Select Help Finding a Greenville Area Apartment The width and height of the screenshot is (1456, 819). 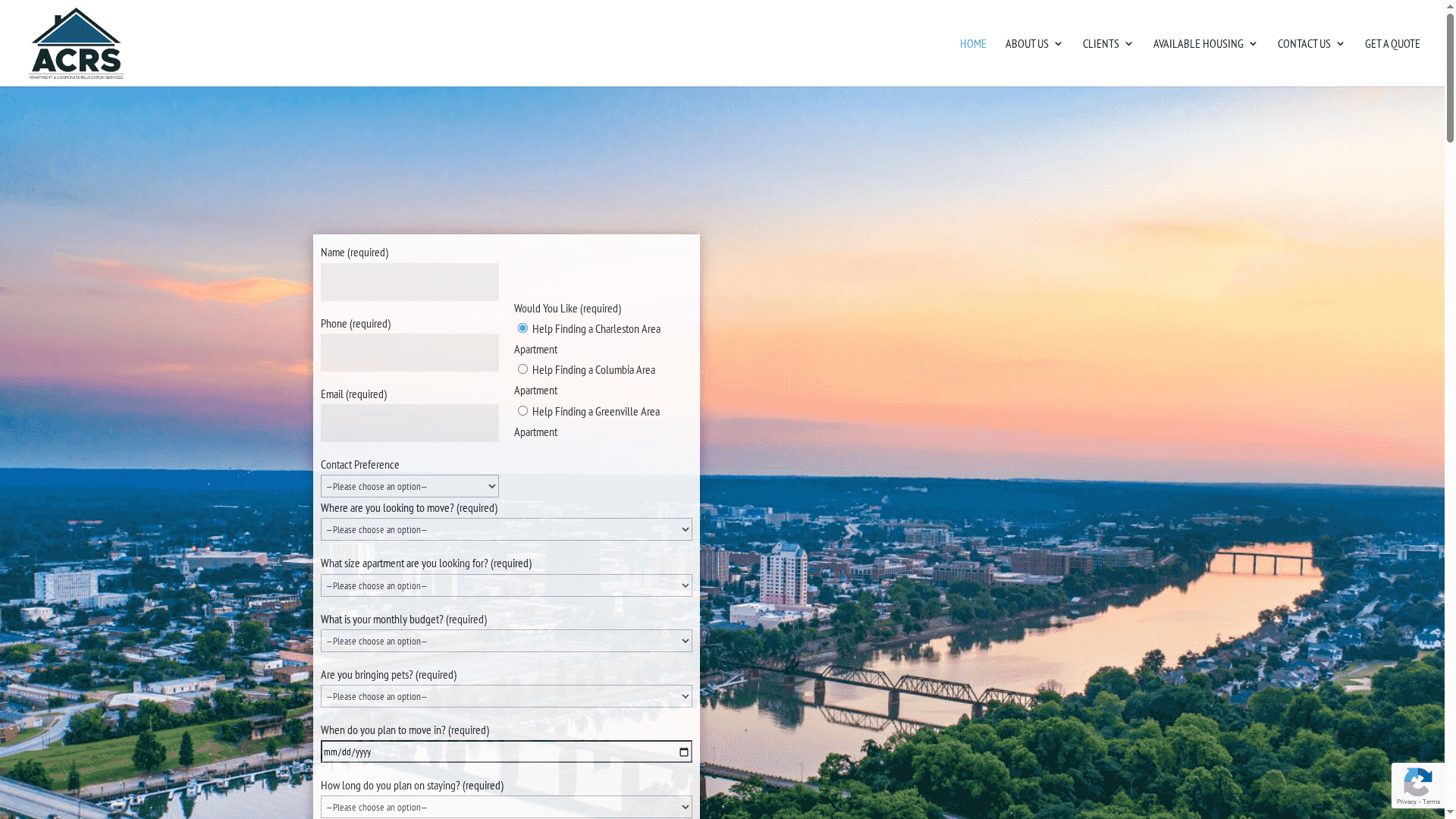tap(522, 411)
